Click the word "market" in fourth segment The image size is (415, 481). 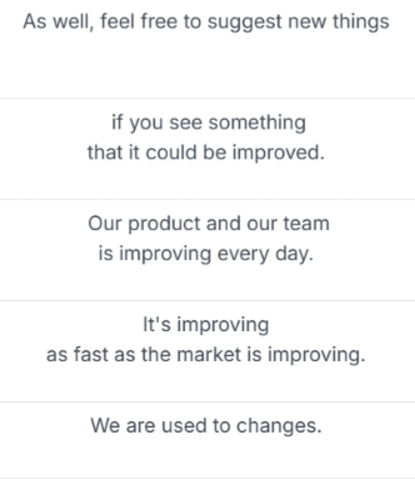pyautogui.click(x=209, y=354)
